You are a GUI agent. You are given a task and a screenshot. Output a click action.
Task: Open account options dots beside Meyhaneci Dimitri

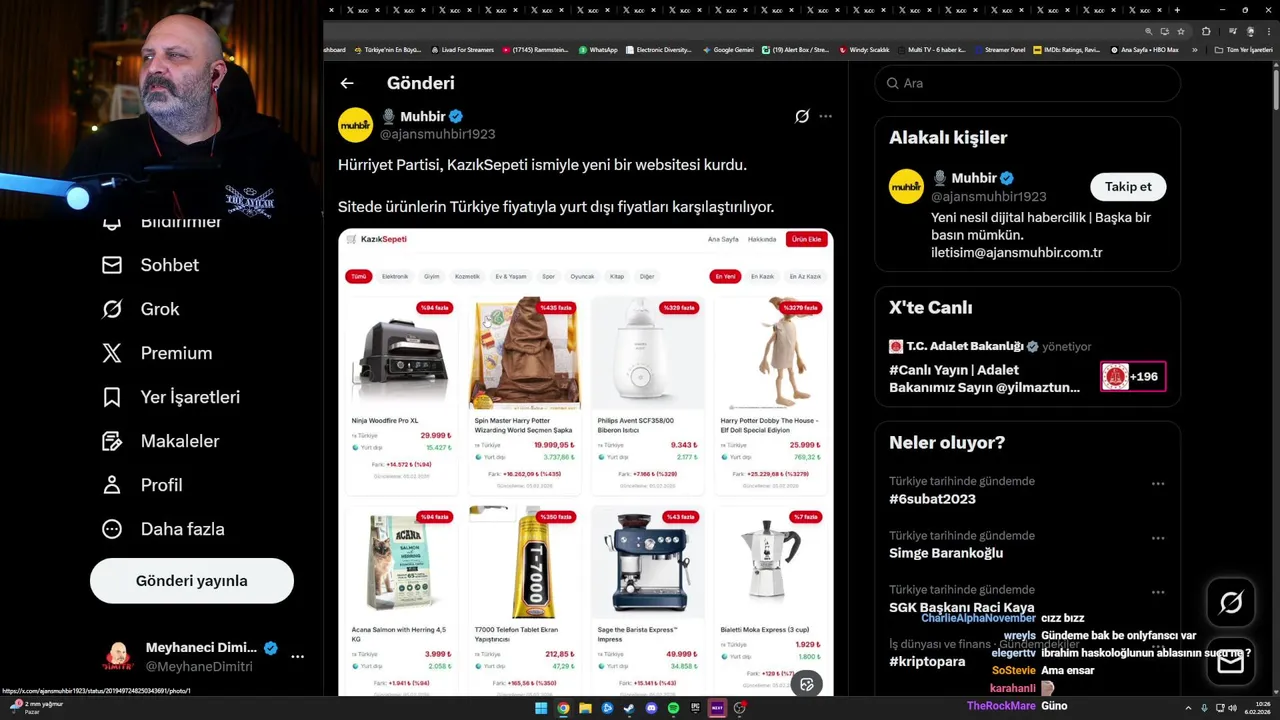point(297,657)
